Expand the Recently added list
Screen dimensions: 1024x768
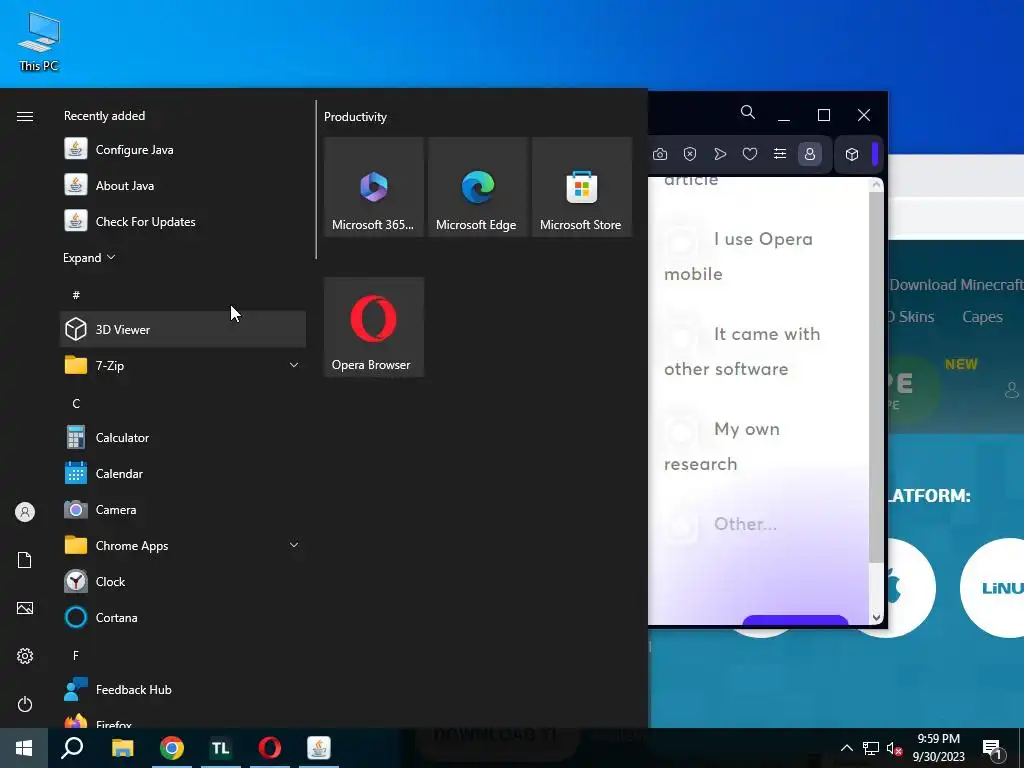point(89,257)
